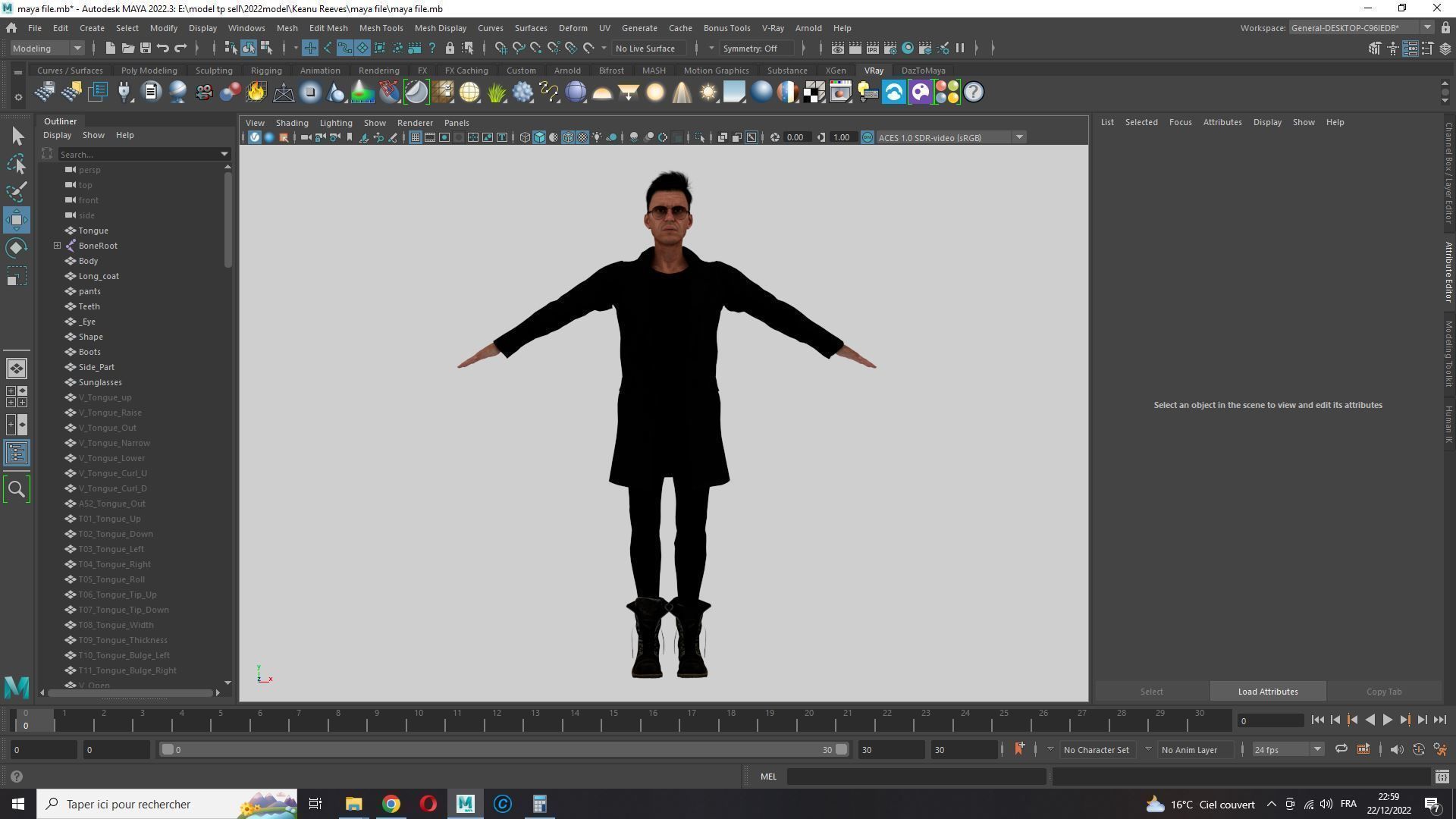Activate the Lasso selection tool
Screen dimensions: 1456x819
pos(17,164)
